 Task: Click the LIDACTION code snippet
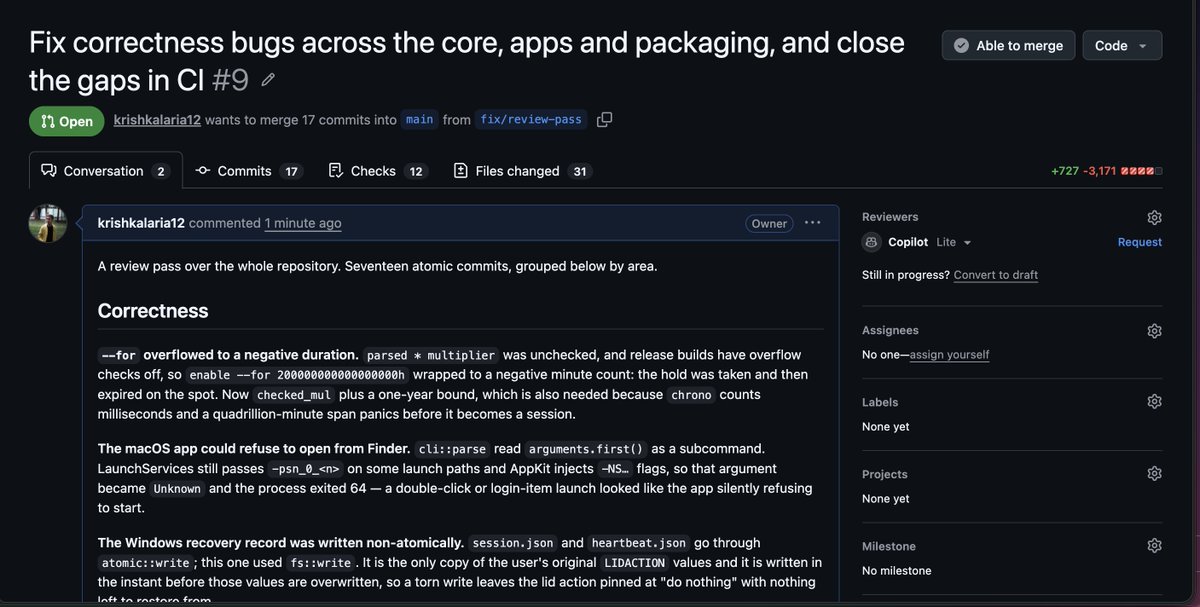635,563
